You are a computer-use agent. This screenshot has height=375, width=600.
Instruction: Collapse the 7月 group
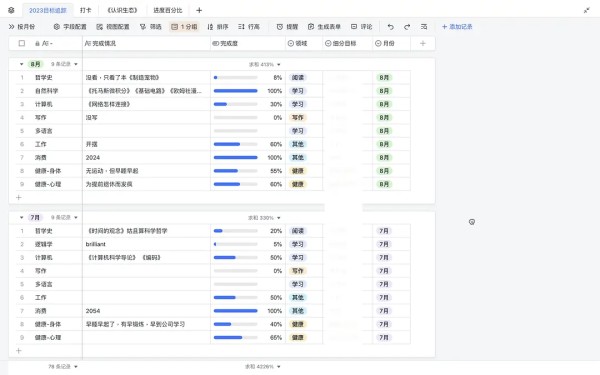21,217
